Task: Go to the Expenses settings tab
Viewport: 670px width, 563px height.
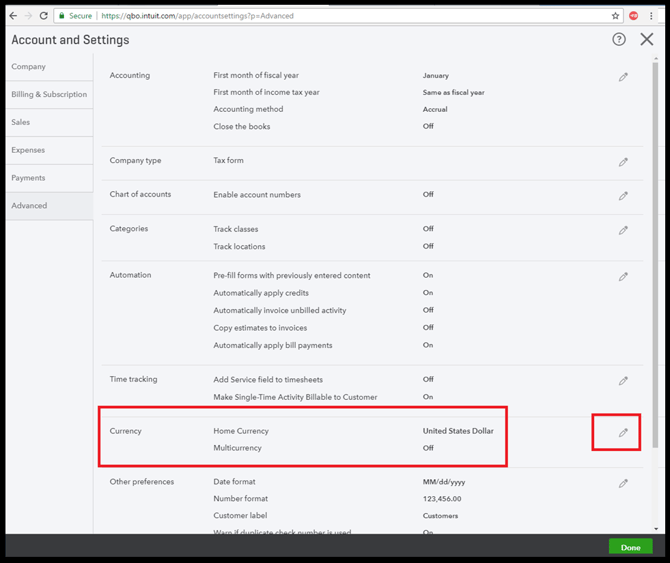Action: pos(28,150)
